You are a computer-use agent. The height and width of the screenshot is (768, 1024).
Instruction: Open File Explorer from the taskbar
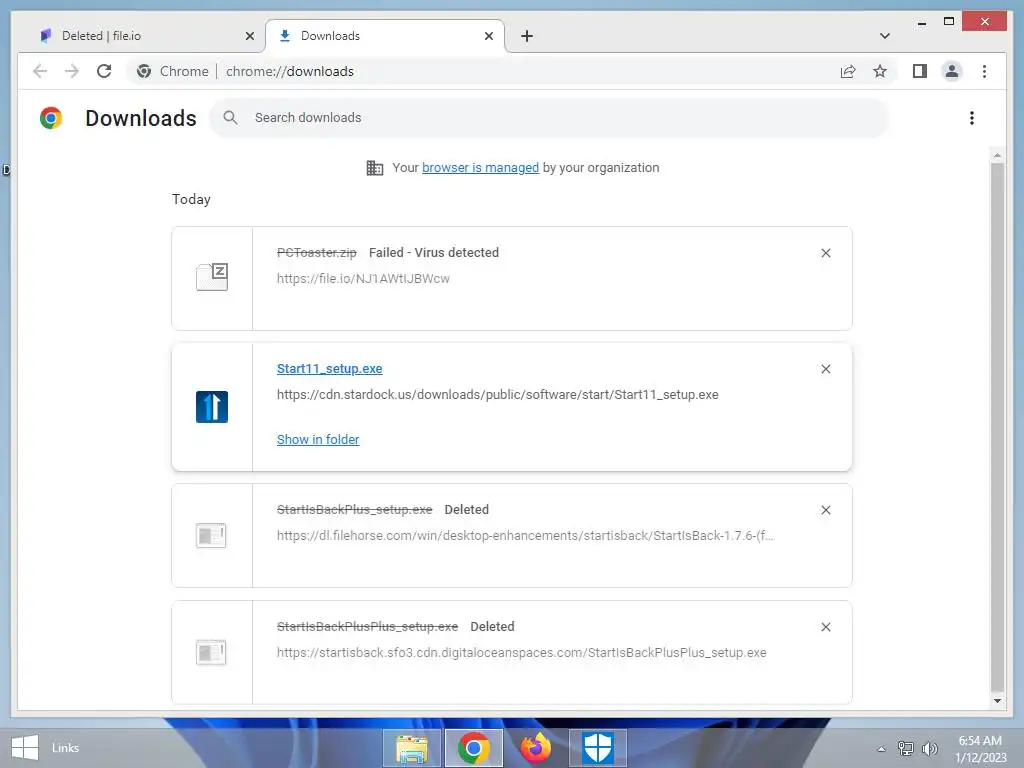coord(411,748)
